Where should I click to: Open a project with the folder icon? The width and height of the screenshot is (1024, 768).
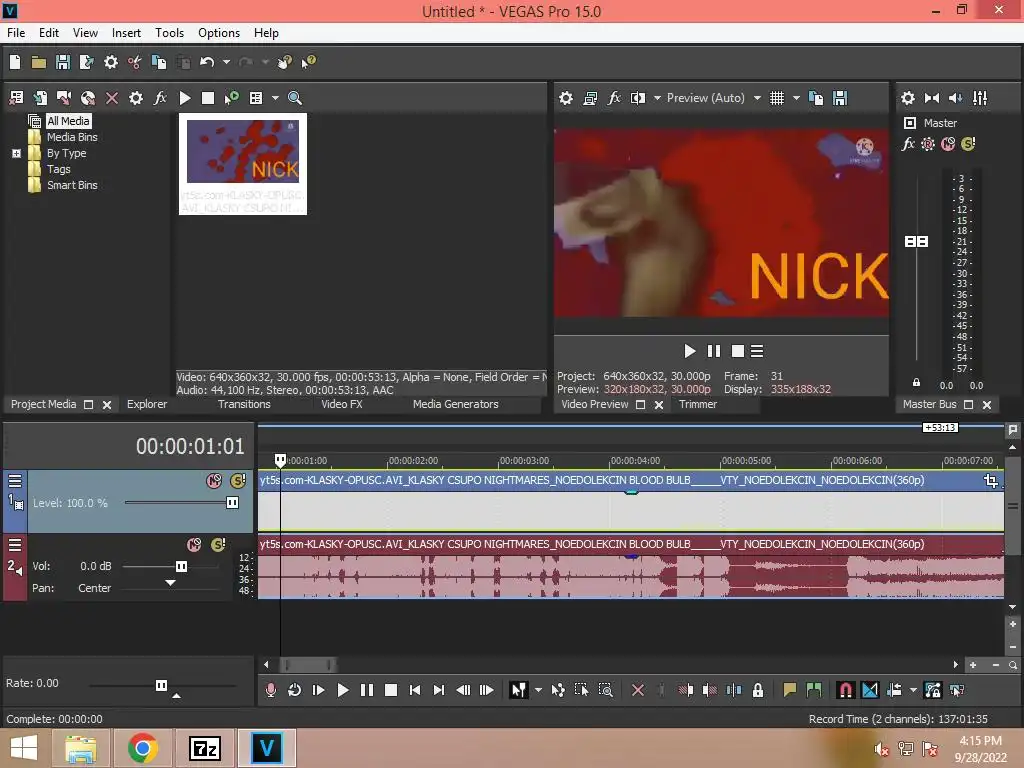(x=39, y=62)
